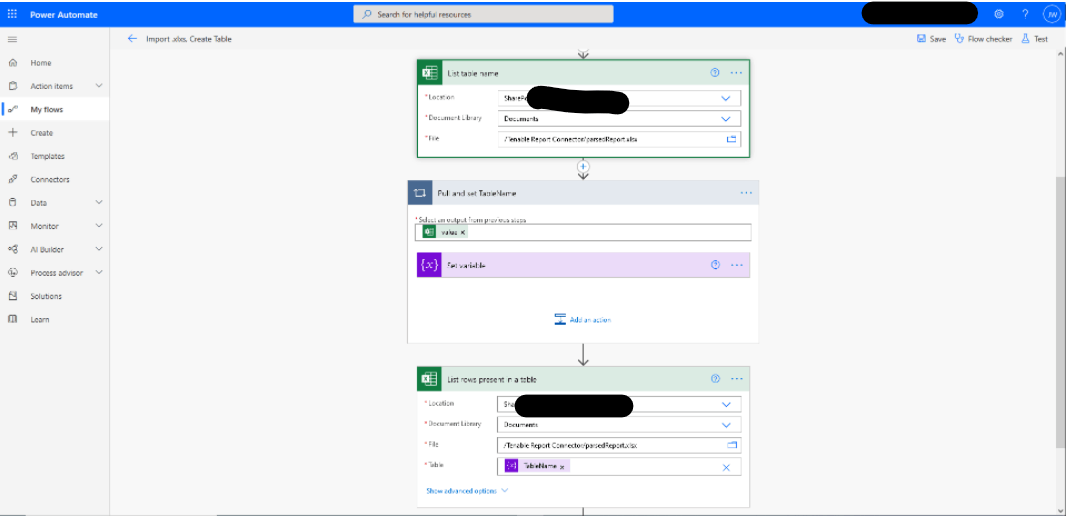Click the Solutions icon in sidebar
This screenshot has width=1067, height=516.
pyautogui.click(x=12, y=296)
